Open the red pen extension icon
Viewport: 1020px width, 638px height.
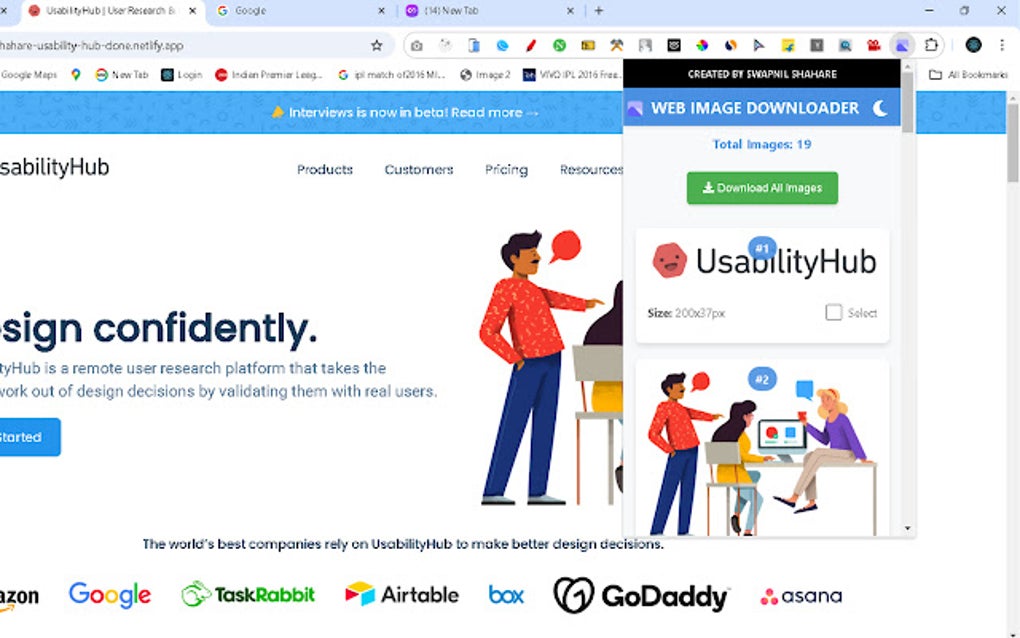[530, 45]
